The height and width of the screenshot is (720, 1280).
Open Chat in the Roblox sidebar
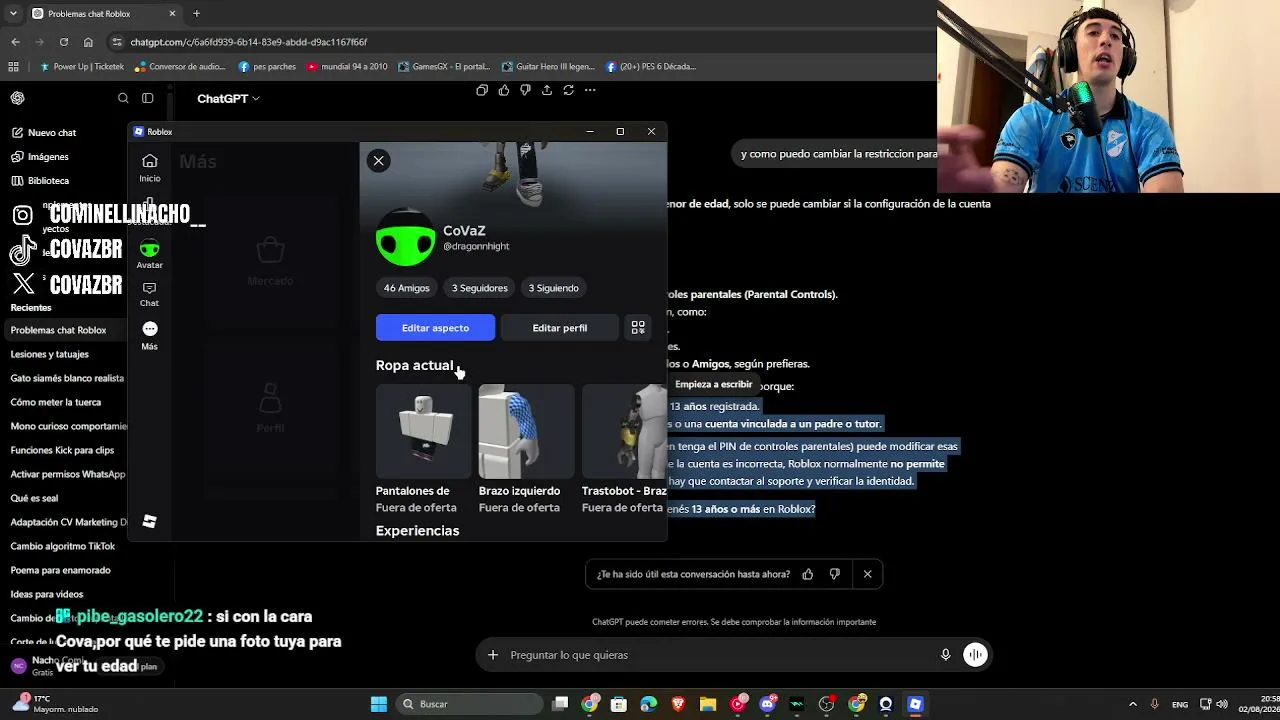coord(149,294)
